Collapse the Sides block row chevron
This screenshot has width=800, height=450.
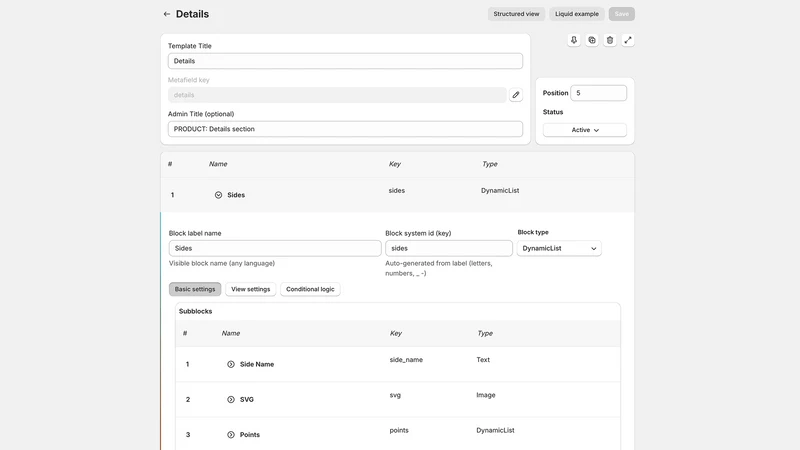click(218, 195)
